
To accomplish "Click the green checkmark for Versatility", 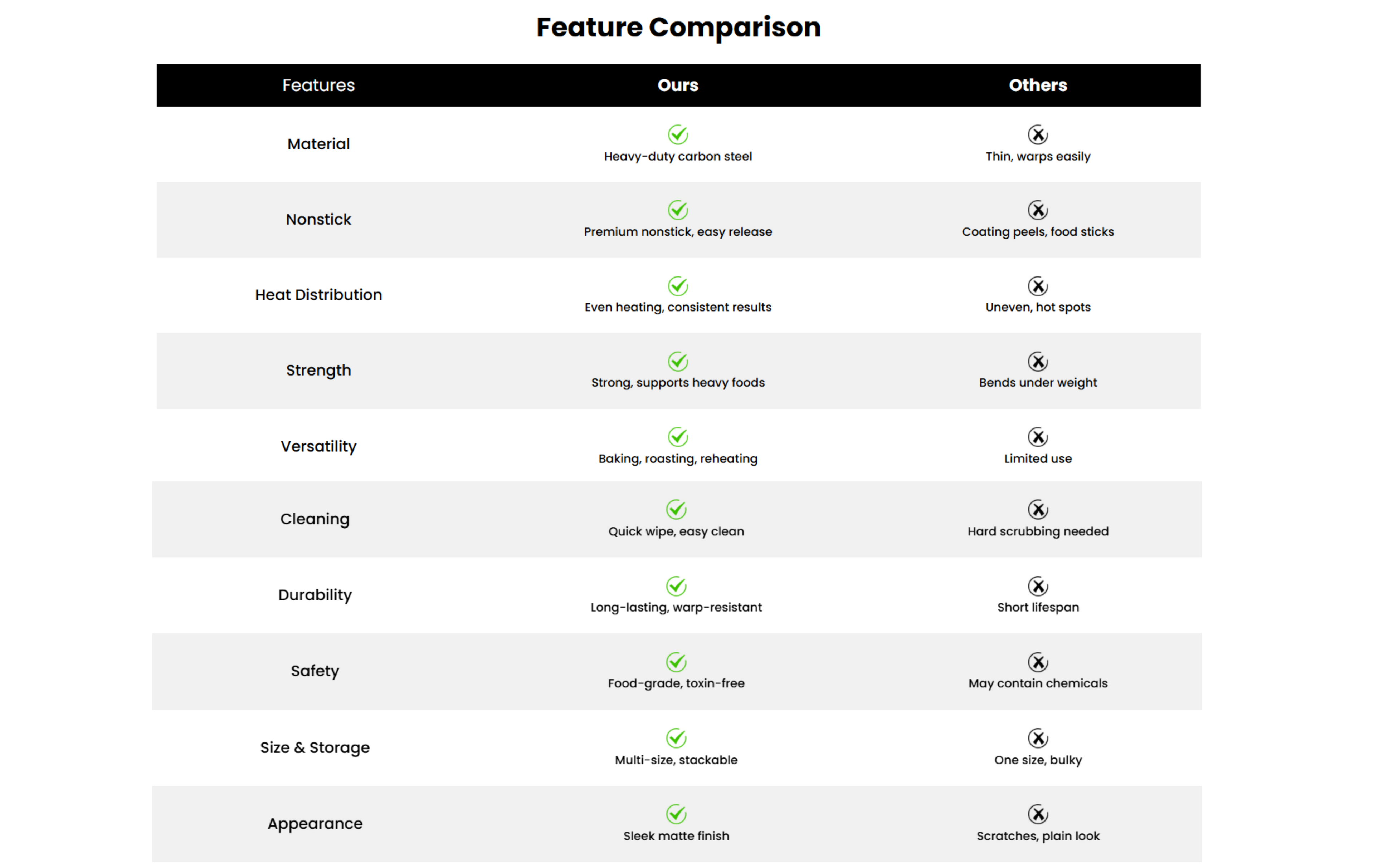I will (678, 437).
